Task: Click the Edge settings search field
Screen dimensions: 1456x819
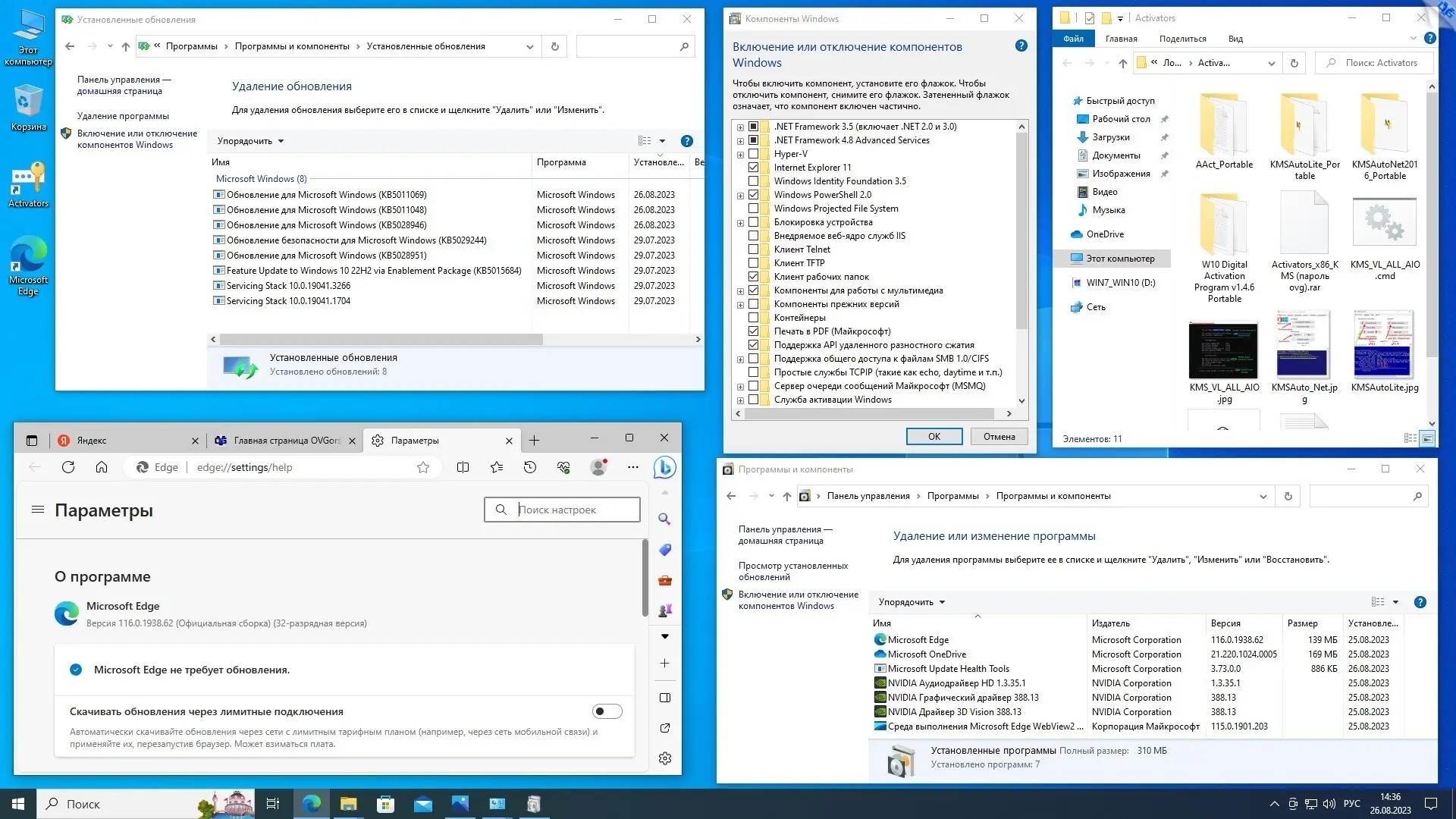Action: [x=573, y=510]
